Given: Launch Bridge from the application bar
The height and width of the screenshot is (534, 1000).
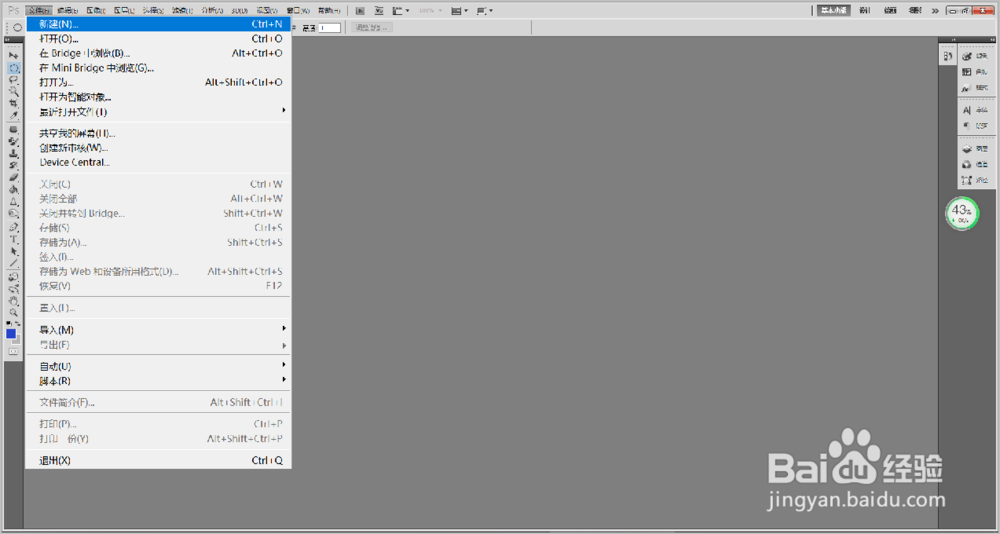Looking at the screenshot, I should (x=360, y=11).
